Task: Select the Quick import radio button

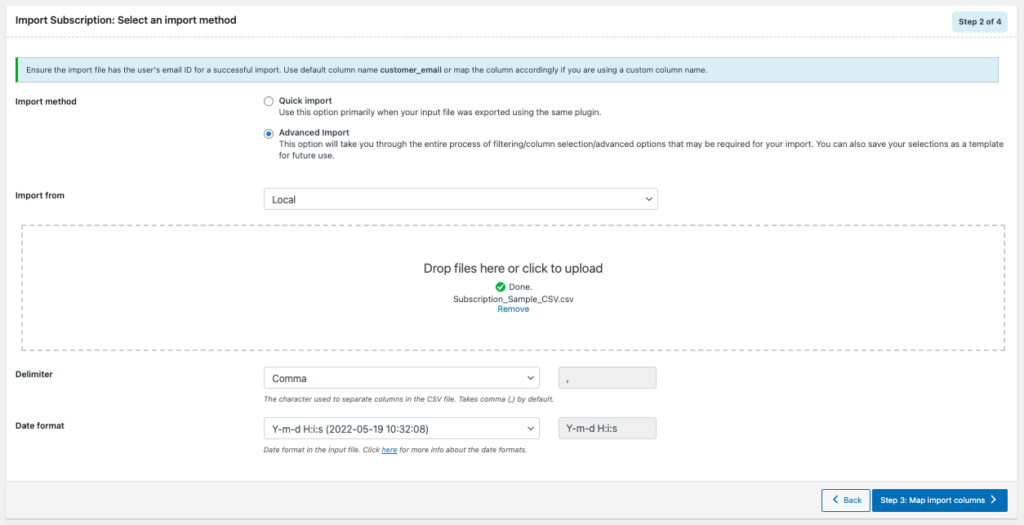Action: [x=268, y=101]
